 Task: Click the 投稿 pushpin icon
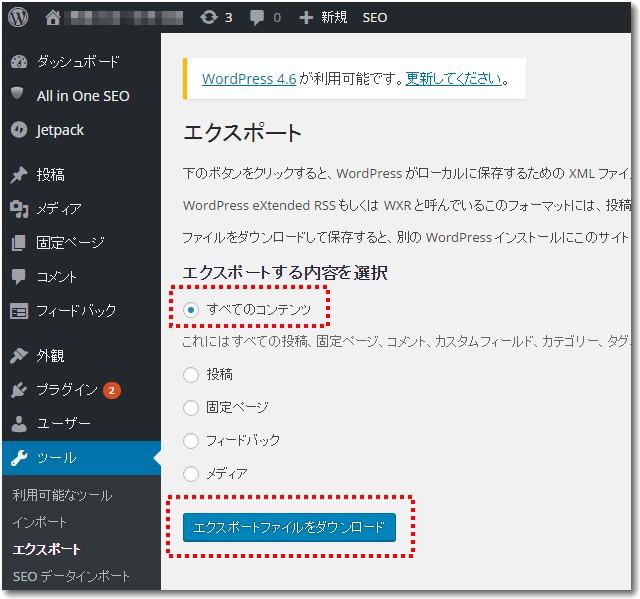(x=19, y=175)
